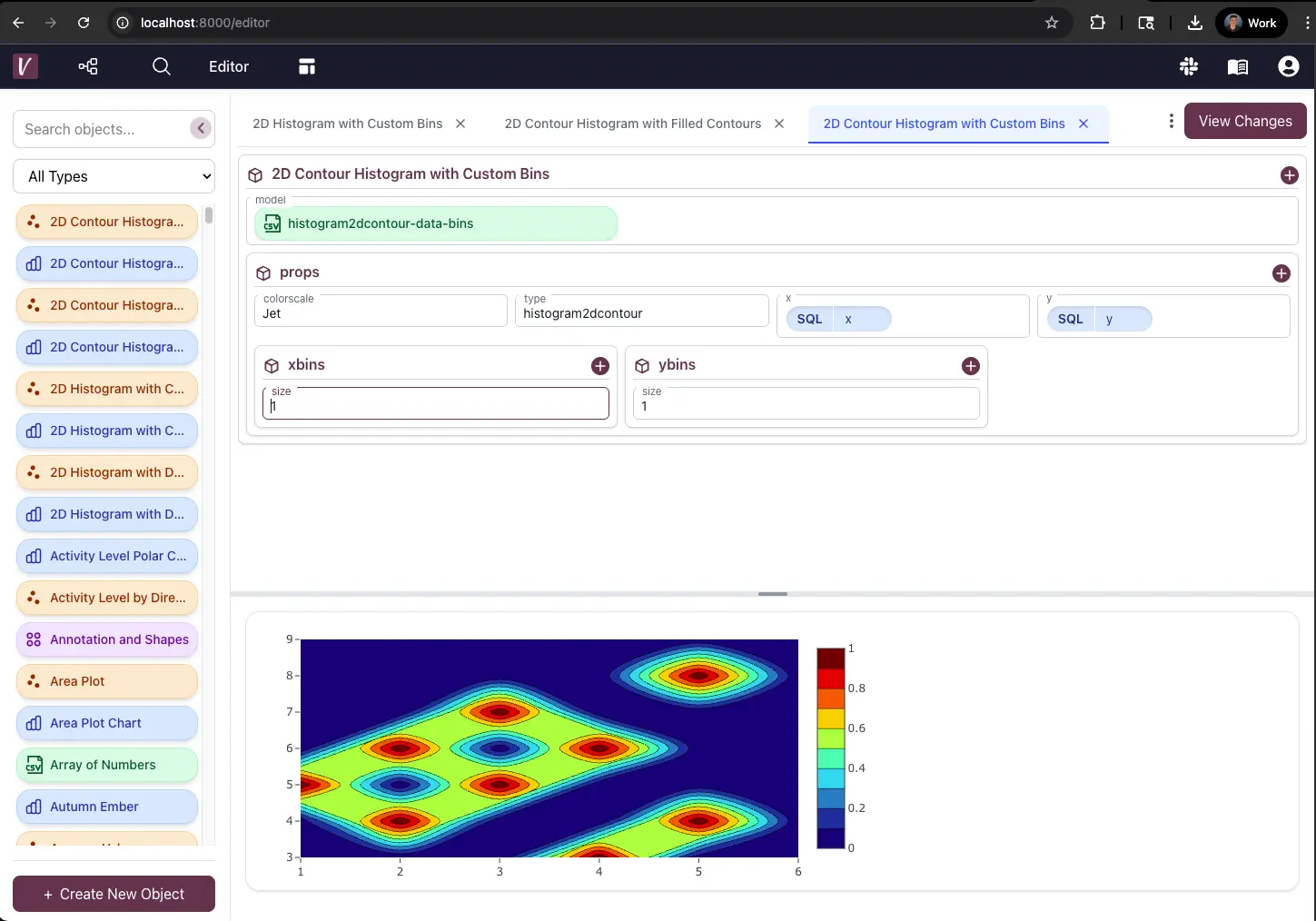Viewport: 1316px width, 921px height.
Task: Switch to 2D Histogram with Custom Bins tab
Action: coord(348,124)
